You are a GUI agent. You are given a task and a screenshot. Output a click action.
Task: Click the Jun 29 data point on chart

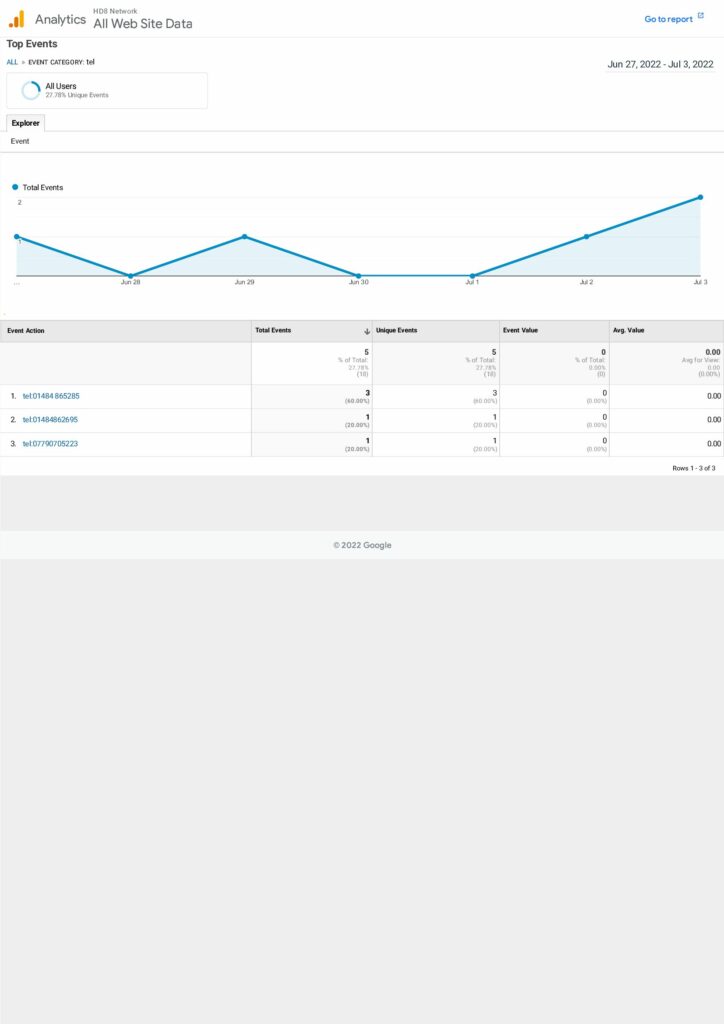pyautogui.click(x=244, y=237)
